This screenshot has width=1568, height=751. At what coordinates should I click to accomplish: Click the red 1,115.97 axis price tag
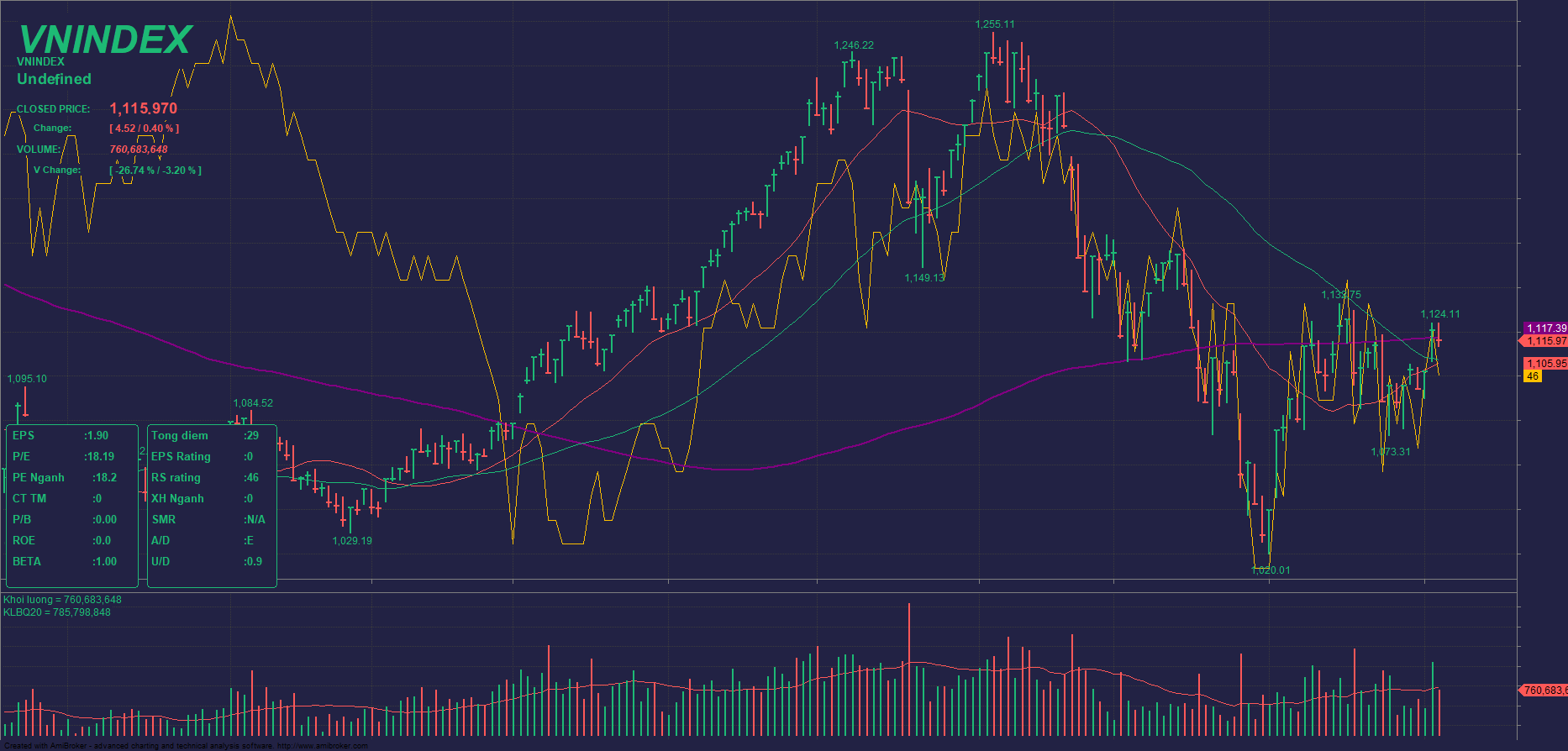coord(1544,341)
